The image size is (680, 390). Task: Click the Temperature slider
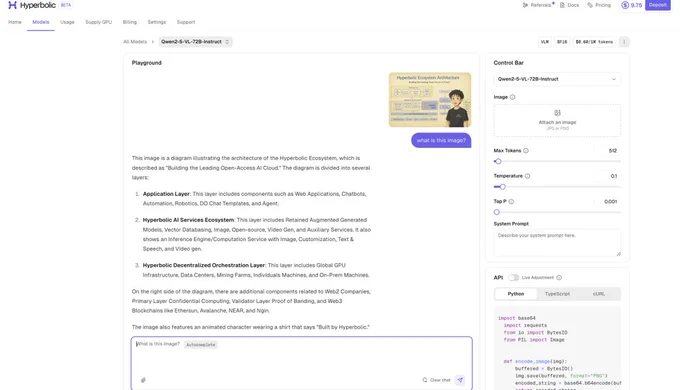[557, 187]
